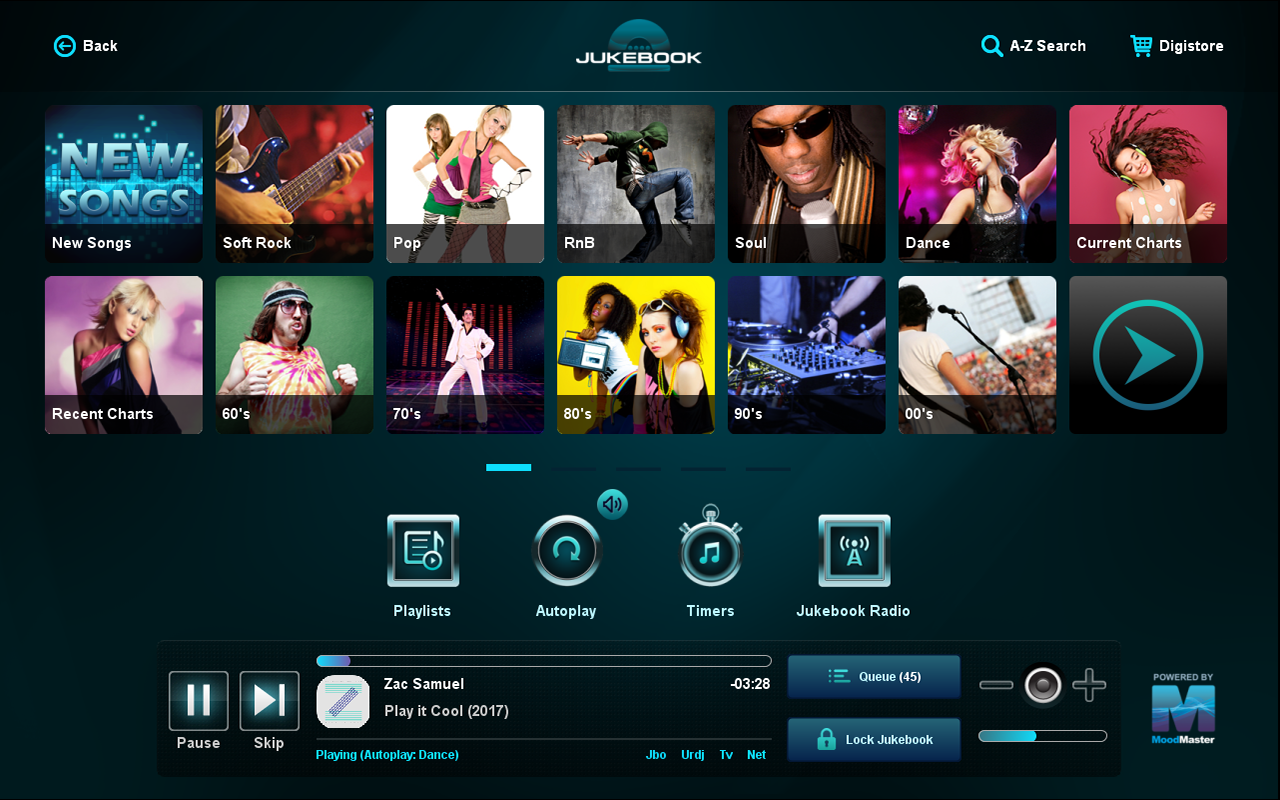This screenshot has height=800, width=1280.
Task: Jump to the fourth page indicator
Action: [704, 467]
